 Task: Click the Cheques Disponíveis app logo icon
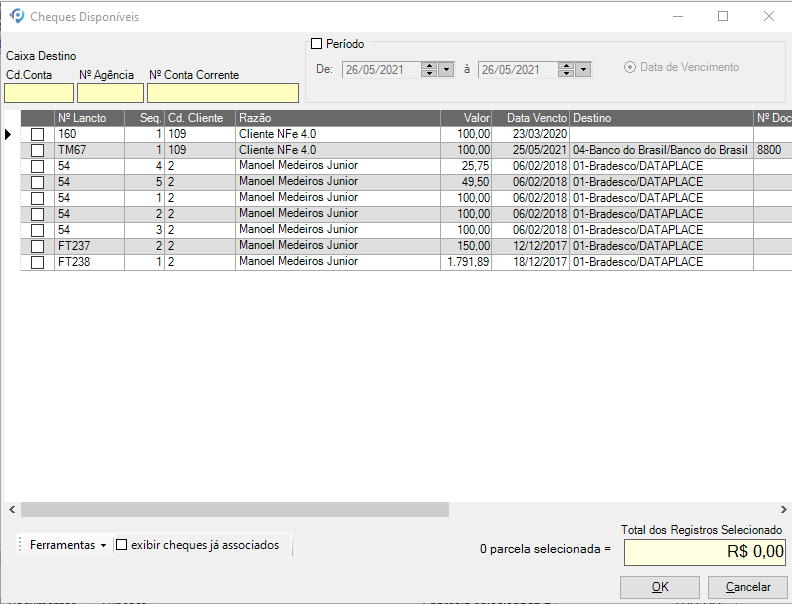17,17
